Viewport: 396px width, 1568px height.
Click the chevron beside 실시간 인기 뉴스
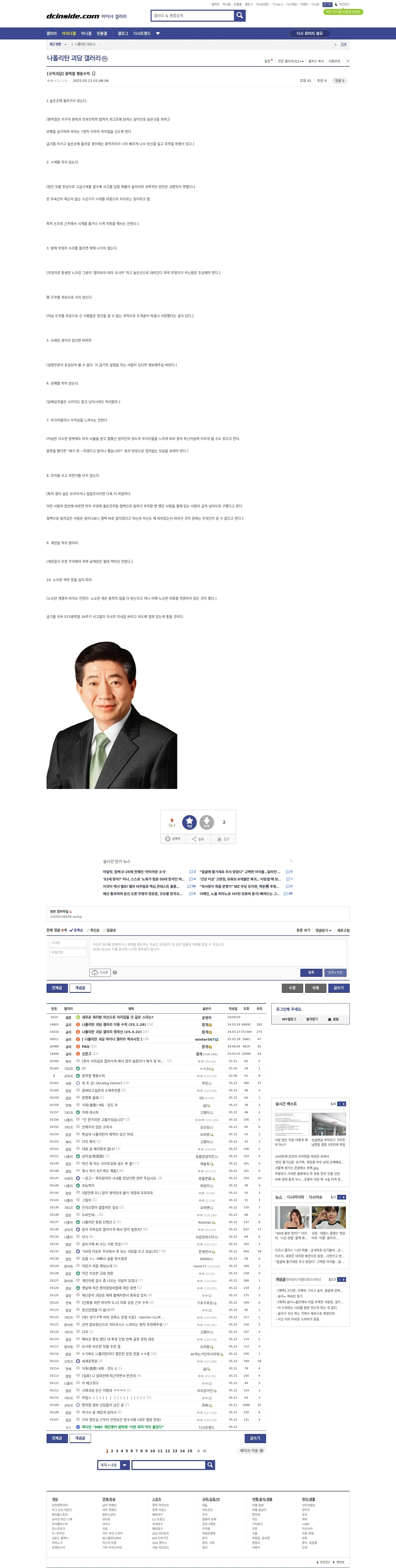pyautogui.click(x=291, y=861)
